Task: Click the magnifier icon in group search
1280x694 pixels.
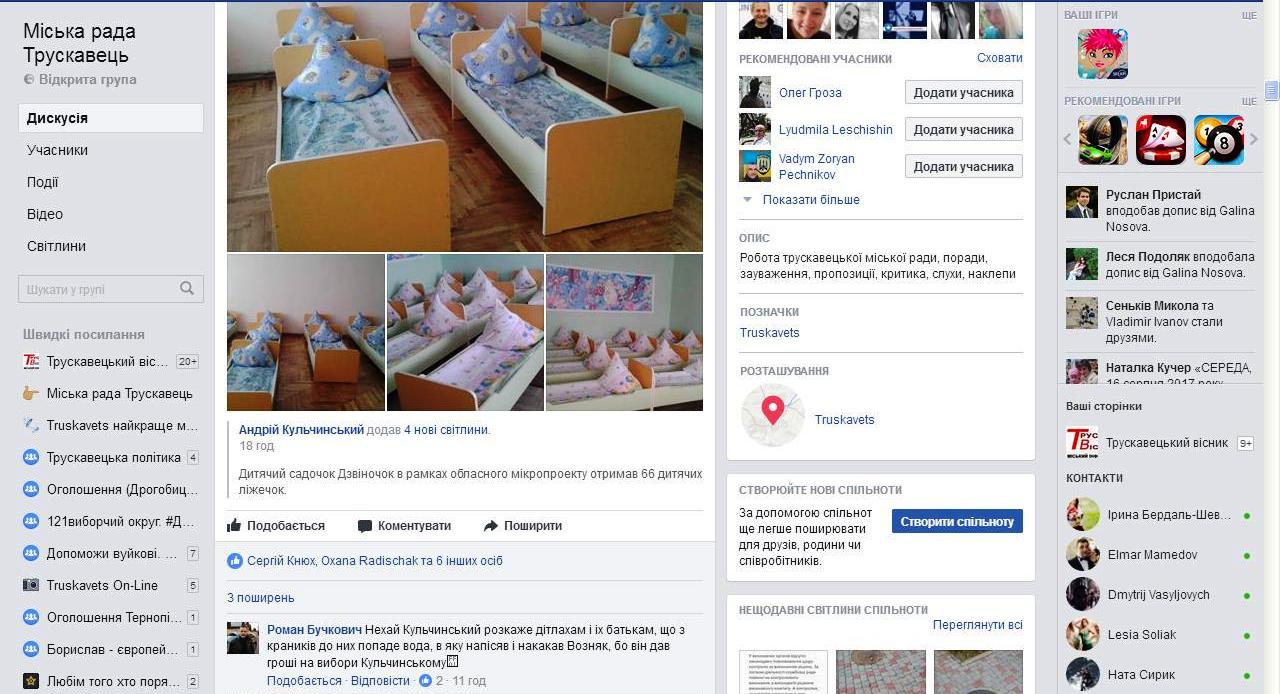Action: (x=187, y=289)
